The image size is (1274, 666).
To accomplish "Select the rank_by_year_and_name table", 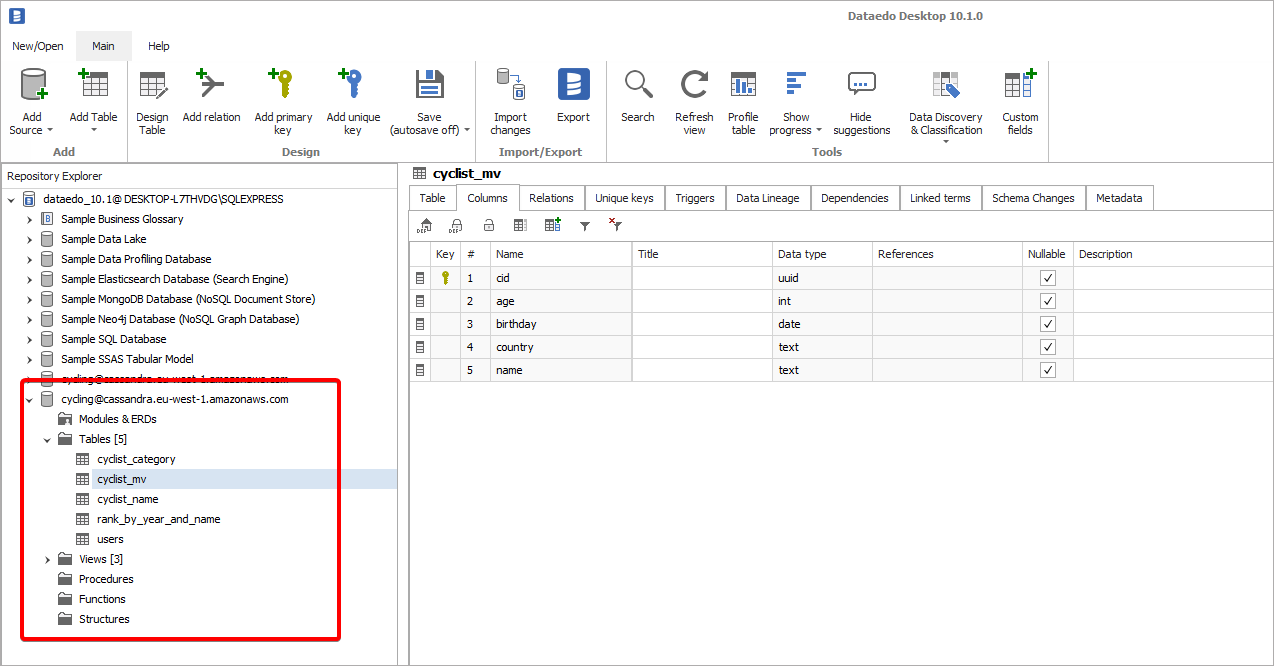I will [158, 519].
